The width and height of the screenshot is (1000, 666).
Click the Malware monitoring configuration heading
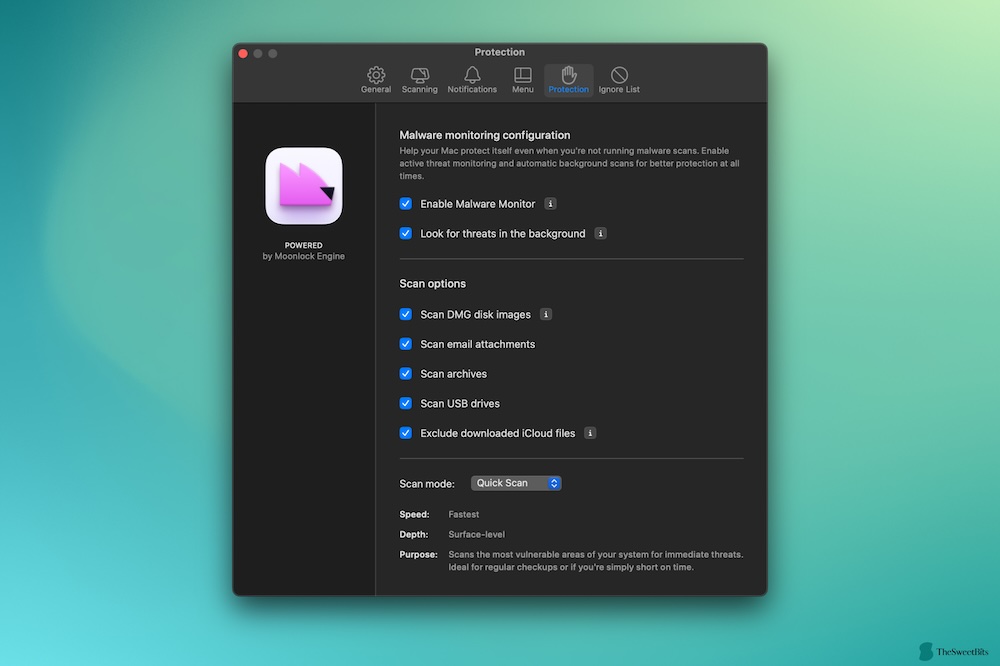[x=485, y=135]
